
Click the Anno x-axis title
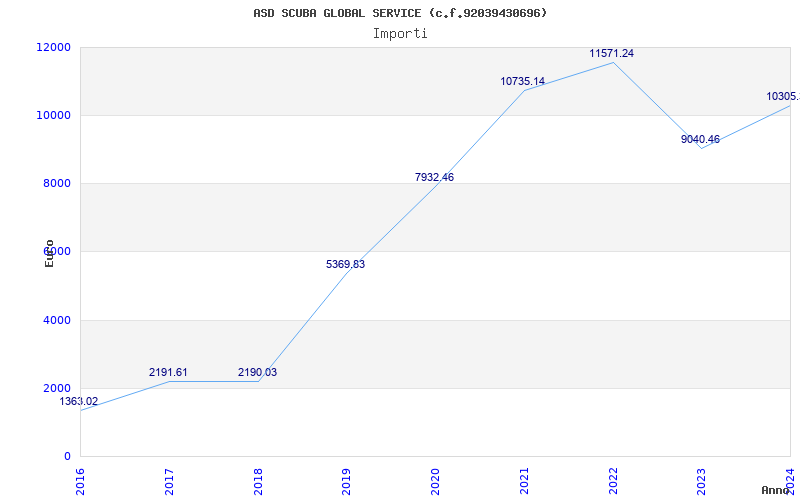pos(776,490)
